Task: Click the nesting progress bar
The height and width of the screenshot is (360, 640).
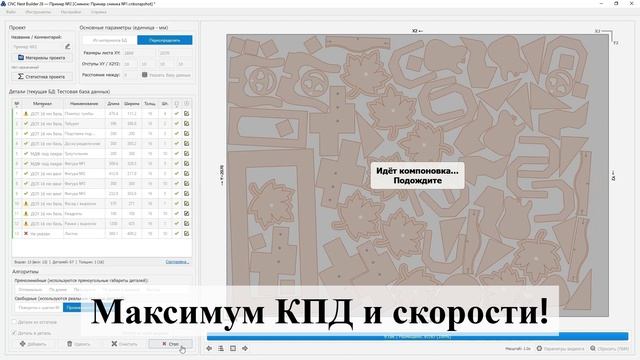Action: pyautogui.click(x=417, y=336)
